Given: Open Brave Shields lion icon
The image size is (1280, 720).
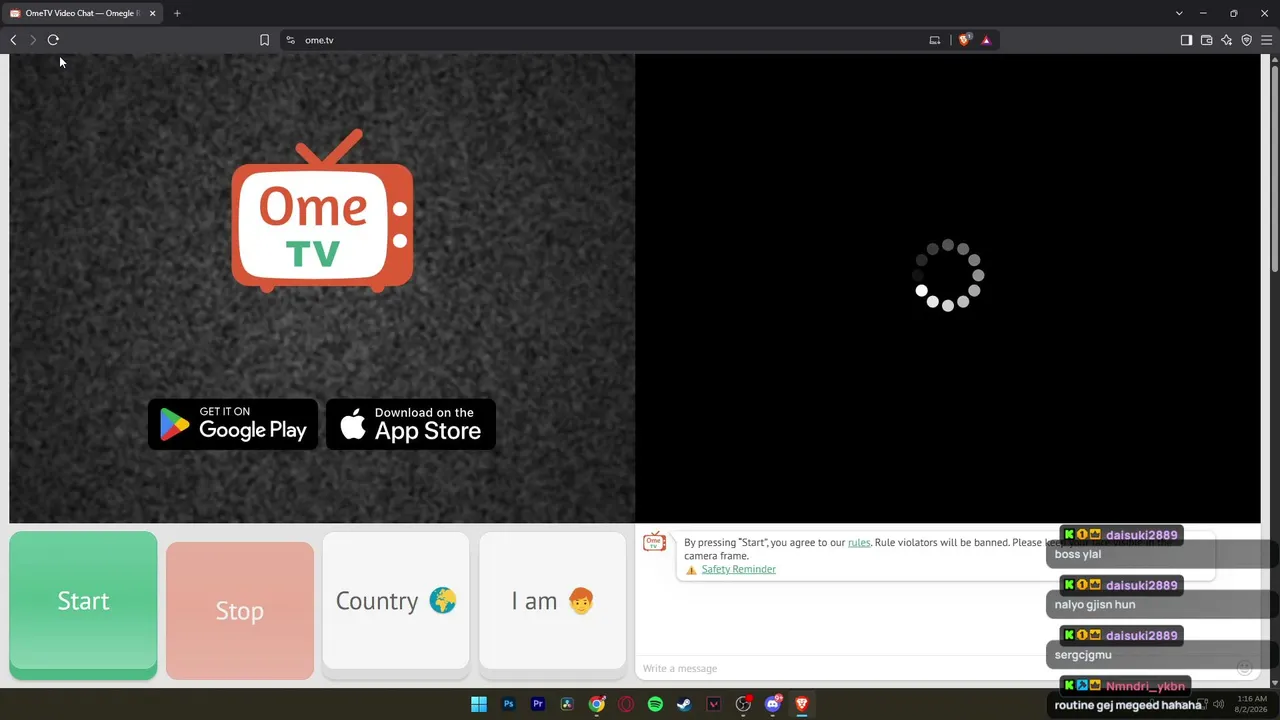Looking at the screenshot, I should (965, 40).
